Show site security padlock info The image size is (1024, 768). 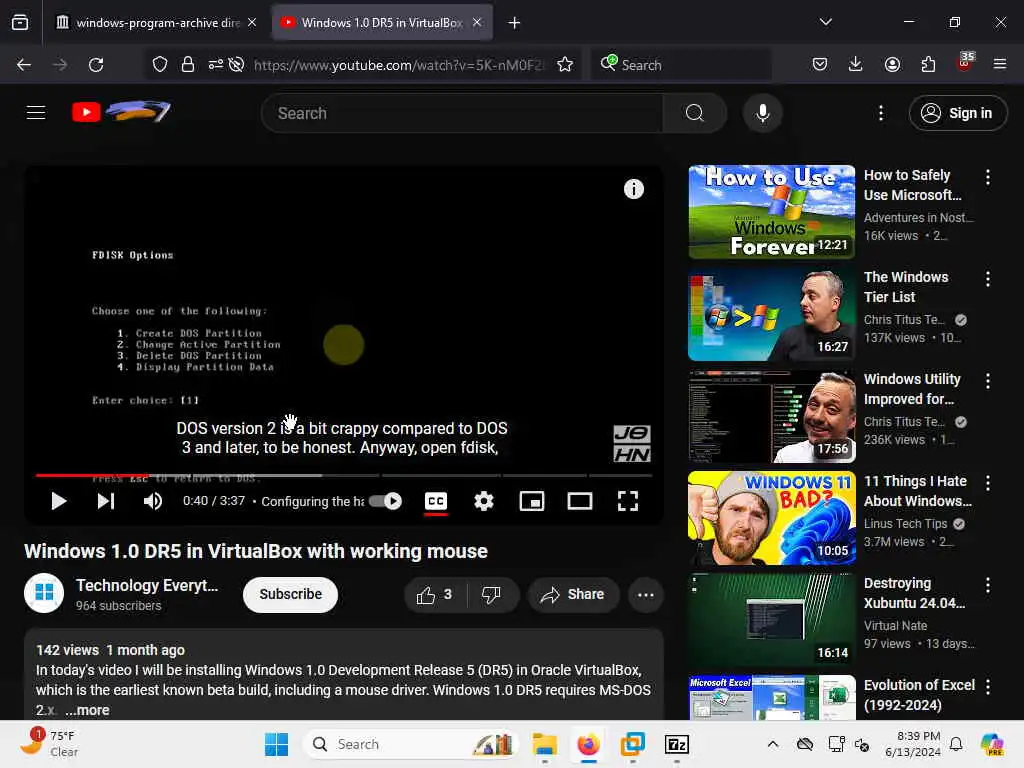pos(187,65)
